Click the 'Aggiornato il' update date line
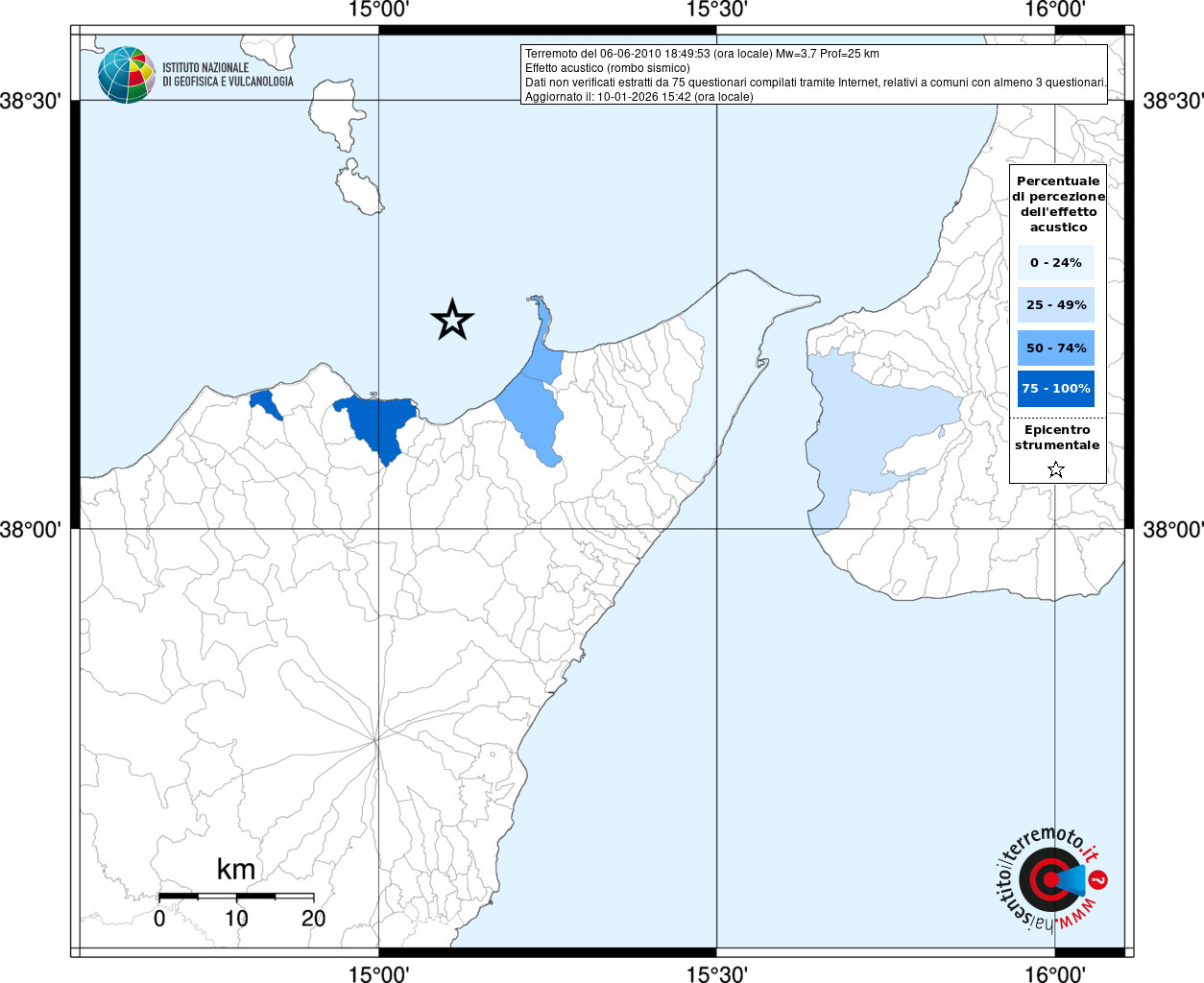 (638, 97)
